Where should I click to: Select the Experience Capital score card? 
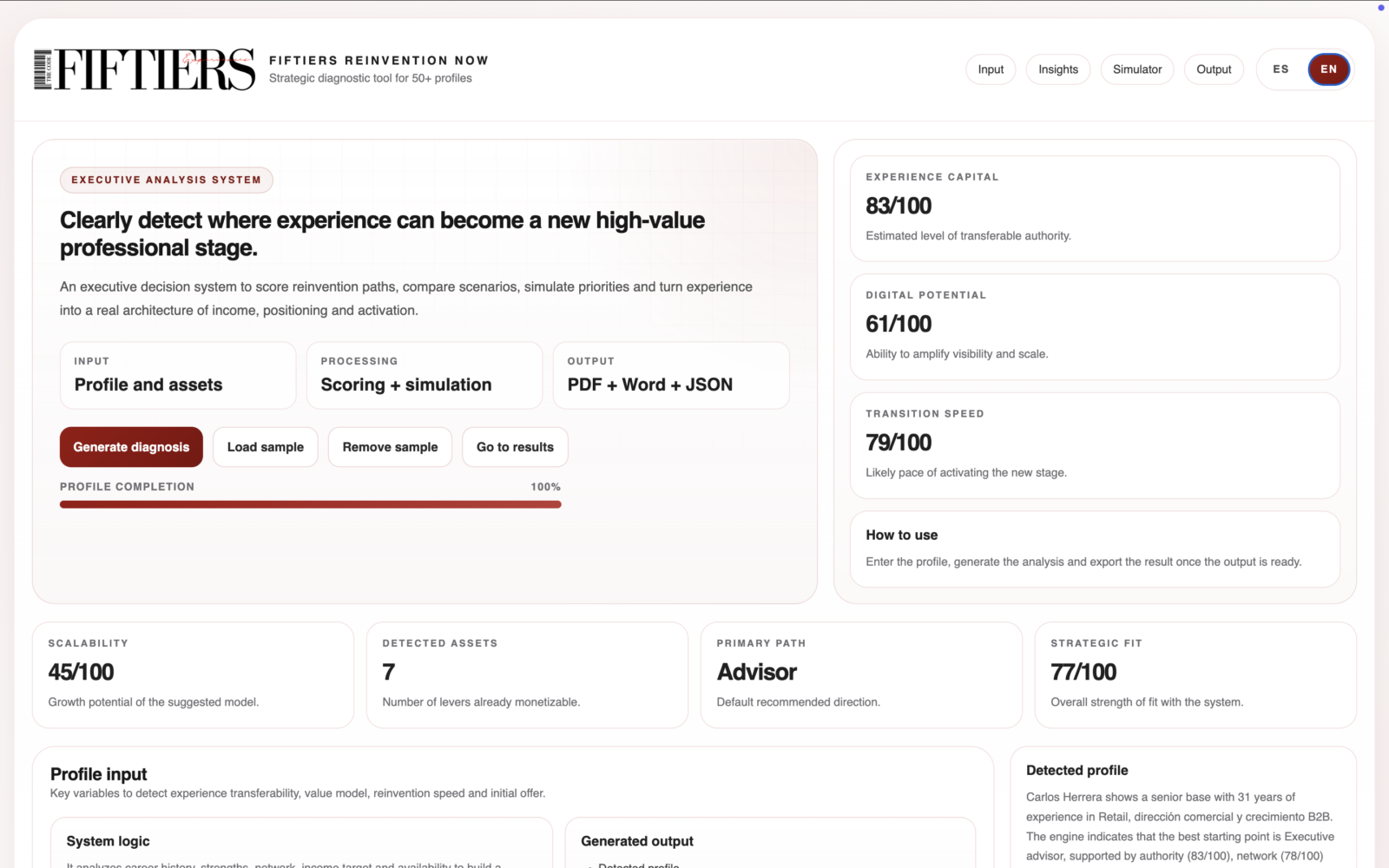click(1095, 208)
